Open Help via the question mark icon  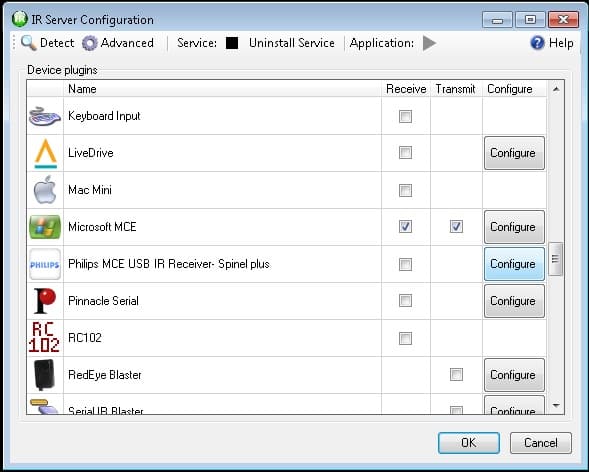537,43
